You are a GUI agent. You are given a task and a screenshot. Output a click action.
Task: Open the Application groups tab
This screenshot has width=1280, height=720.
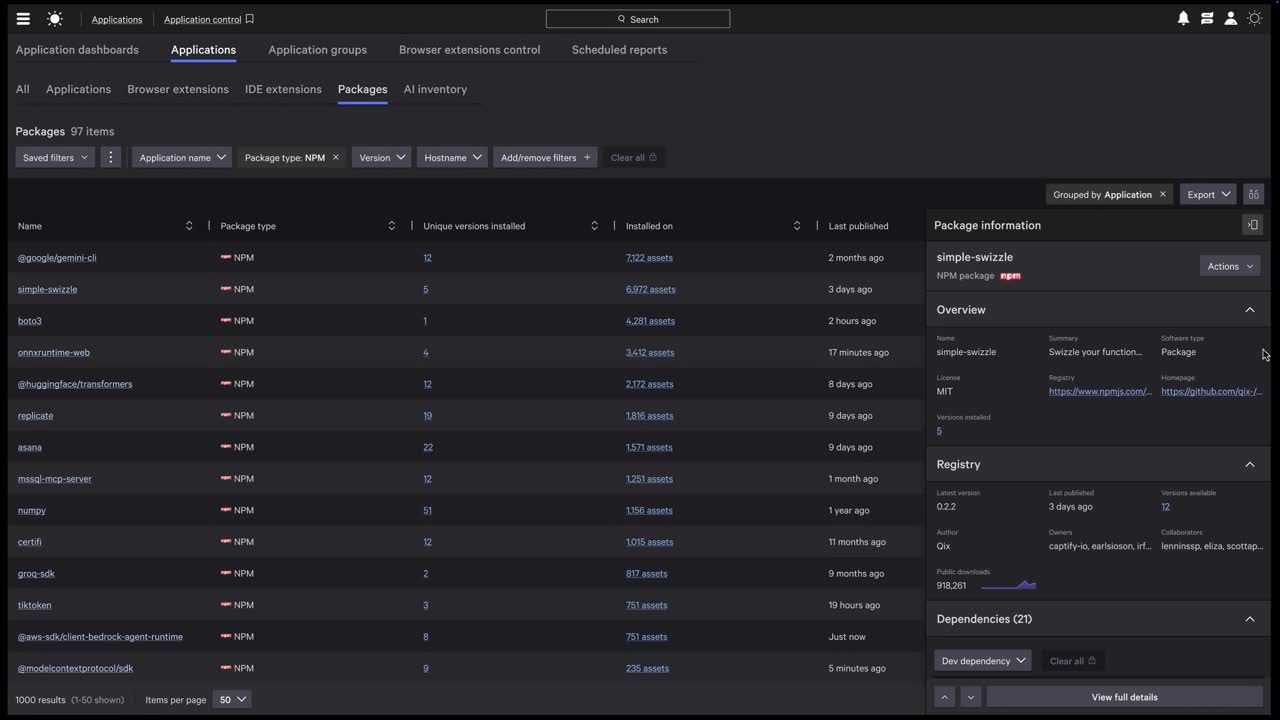(x=317, y=50)
